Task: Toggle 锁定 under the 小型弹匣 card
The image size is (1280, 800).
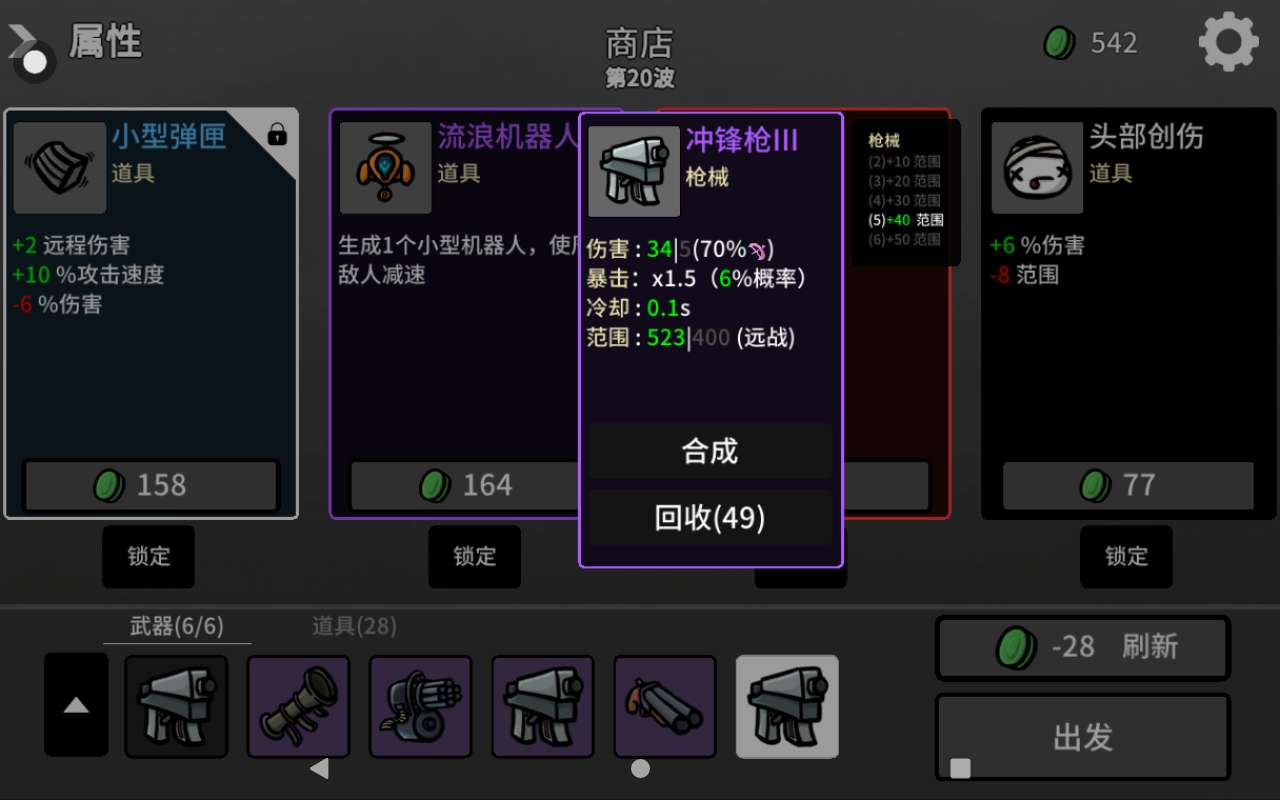Action: pyautogui.click(x=149, y=556)
